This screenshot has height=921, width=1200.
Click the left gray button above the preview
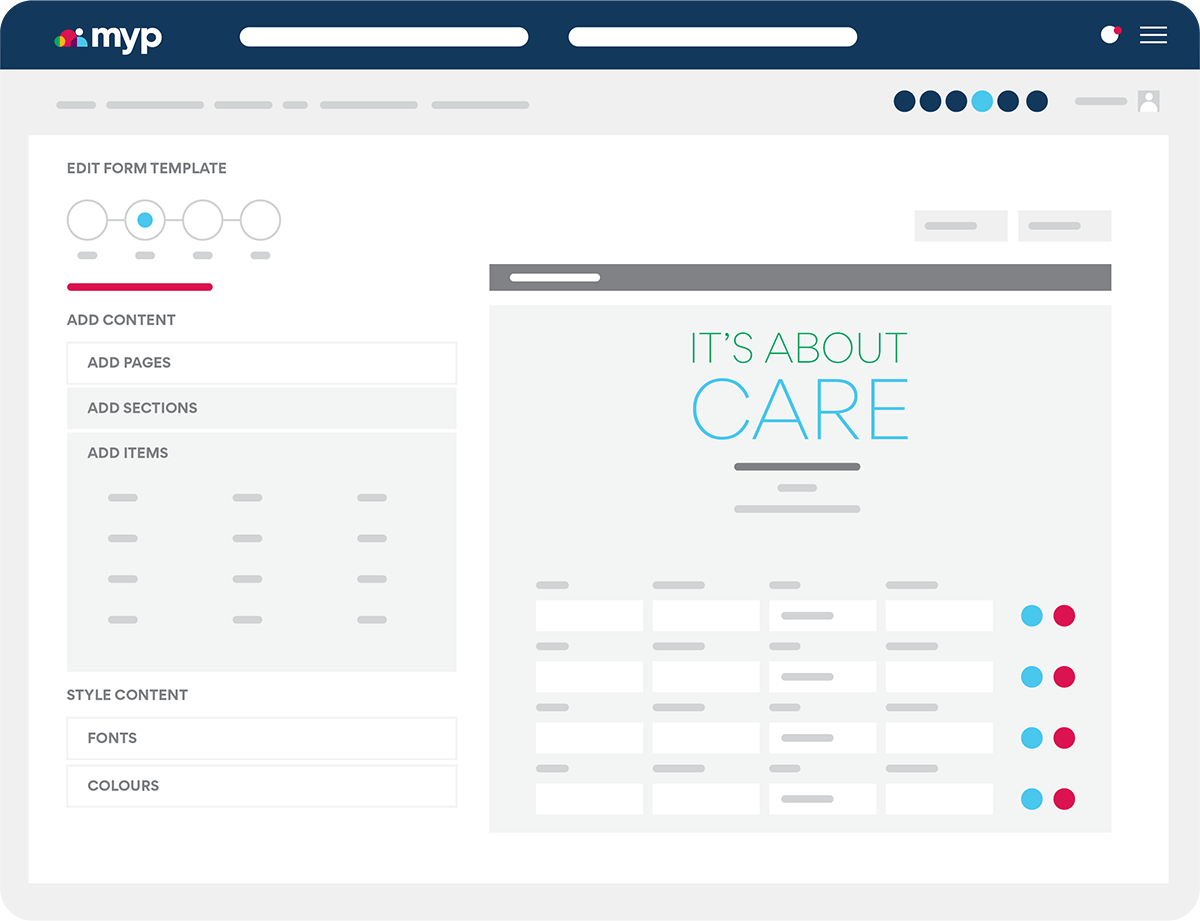point(960,225)
